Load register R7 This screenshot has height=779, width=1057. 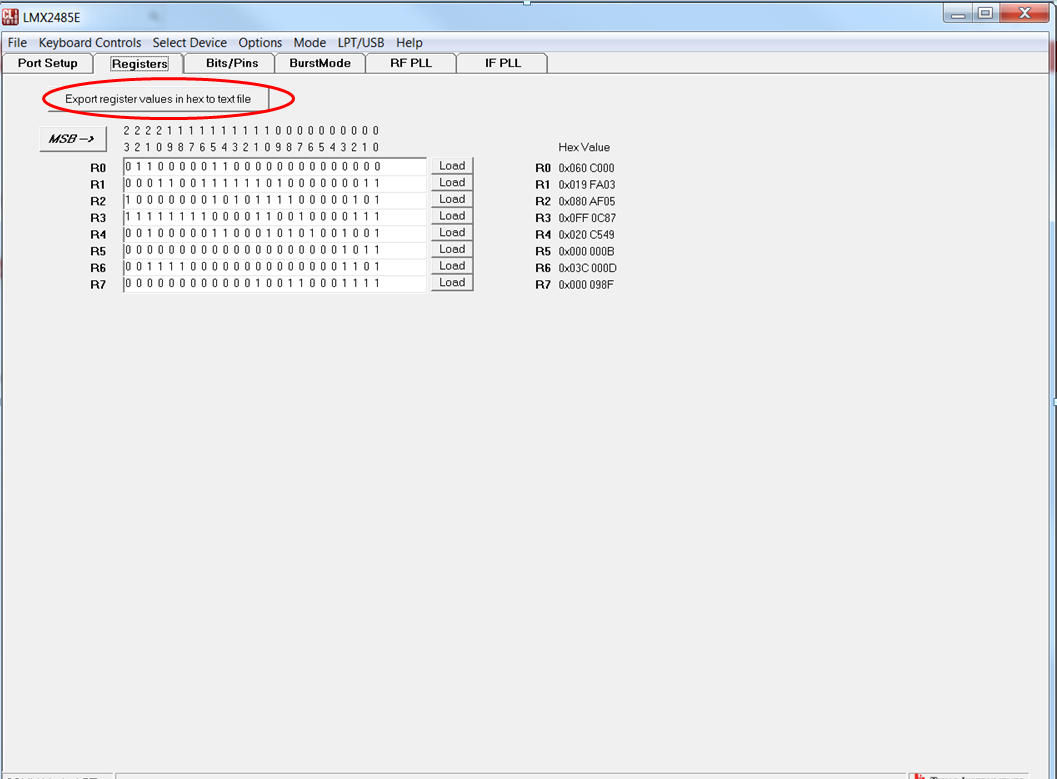click(x=452, y=282)
